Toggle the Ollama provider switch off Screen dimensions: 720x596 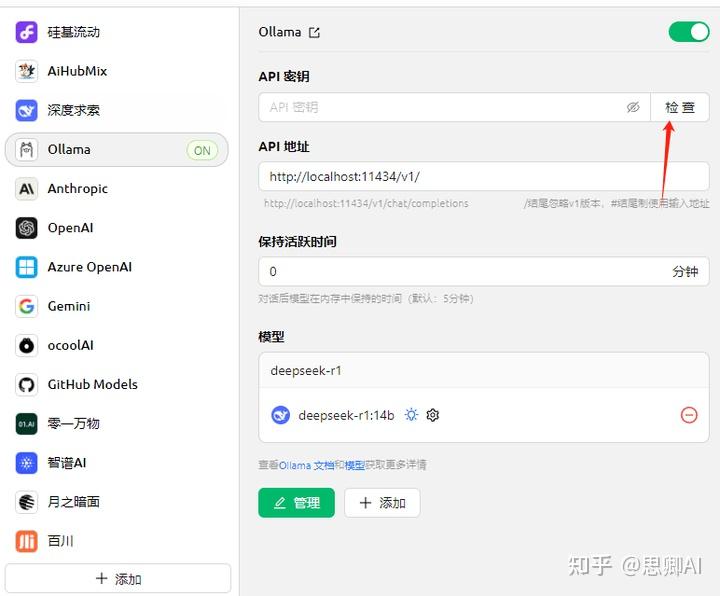click(x=689, y=32)
